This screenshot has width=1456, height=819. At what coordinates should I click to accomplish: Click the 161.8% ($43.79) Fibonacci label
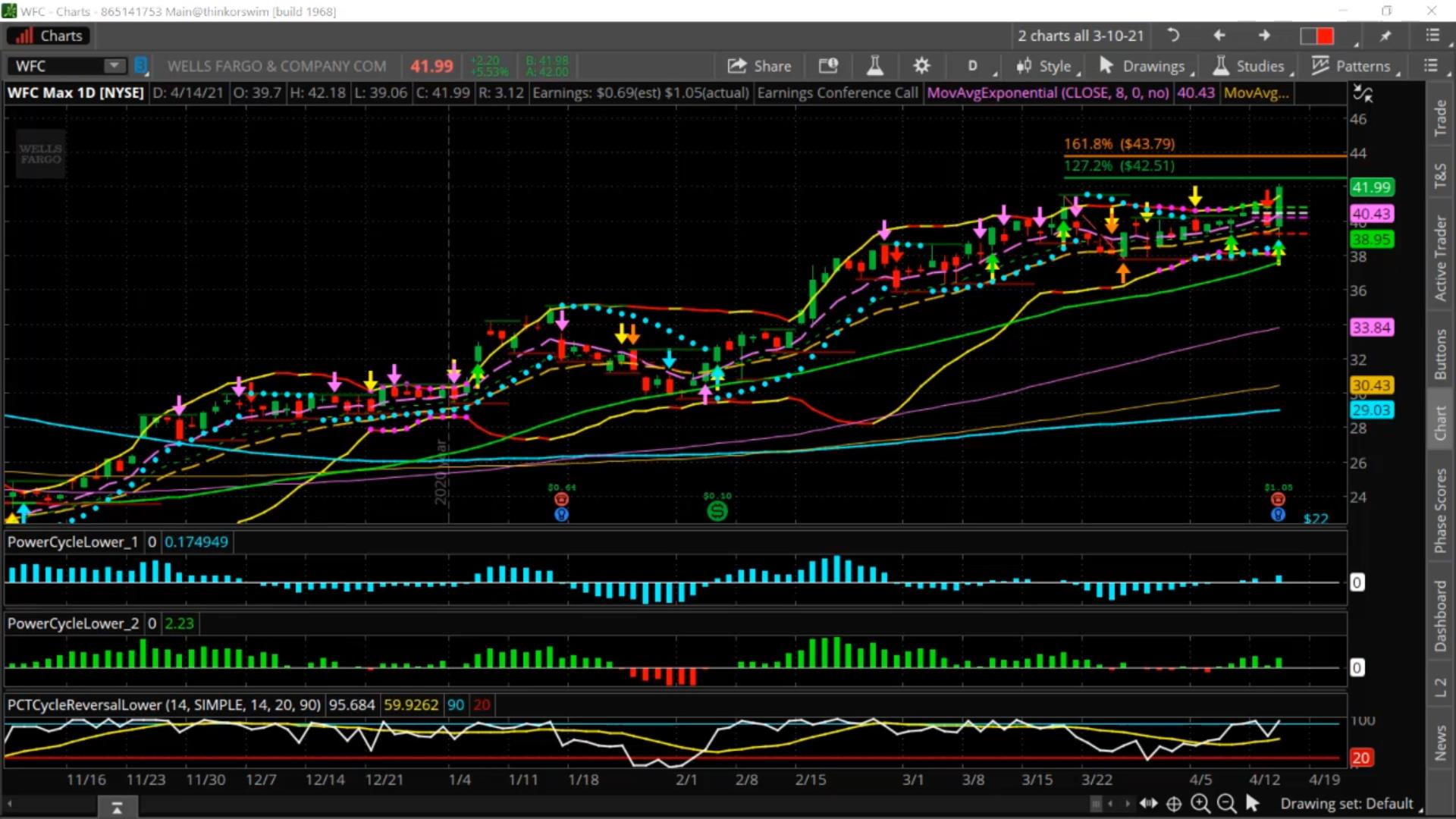[1119, 143]
